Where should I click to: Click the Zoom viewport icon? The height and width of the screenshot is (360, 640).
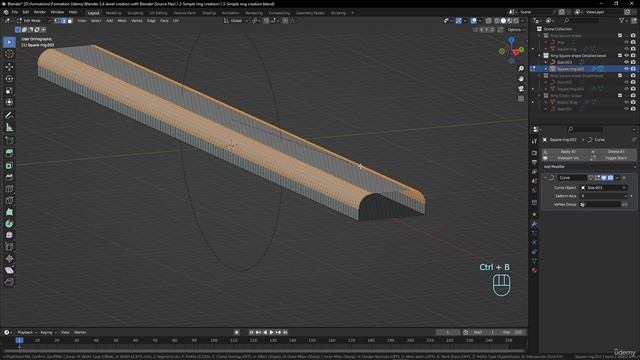tap(521, 69)
